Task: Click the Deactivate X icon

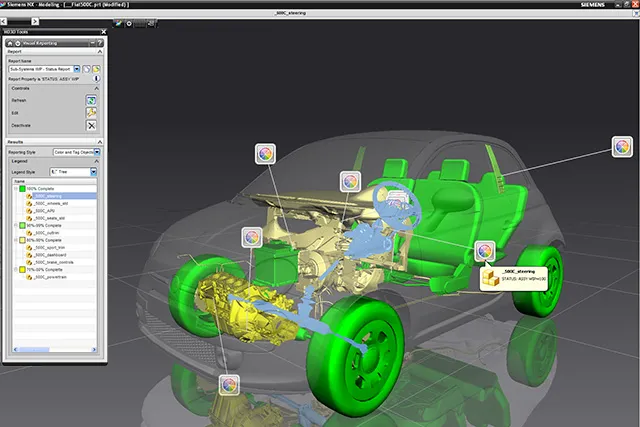Action: click(x=91, y=126)
